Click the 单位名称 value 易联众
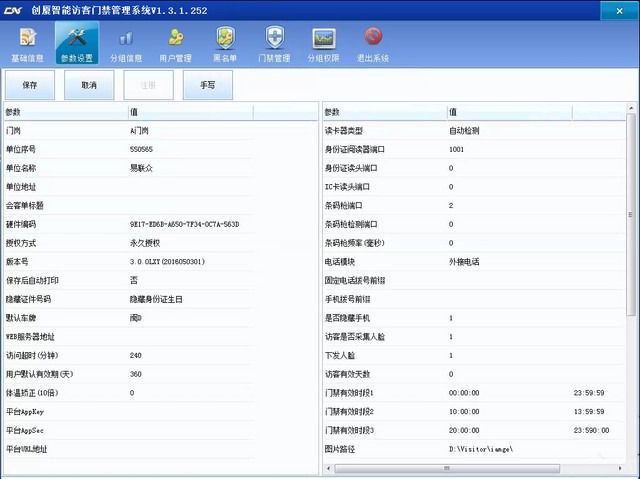This screenshot has height=479, width=640. 141,168
